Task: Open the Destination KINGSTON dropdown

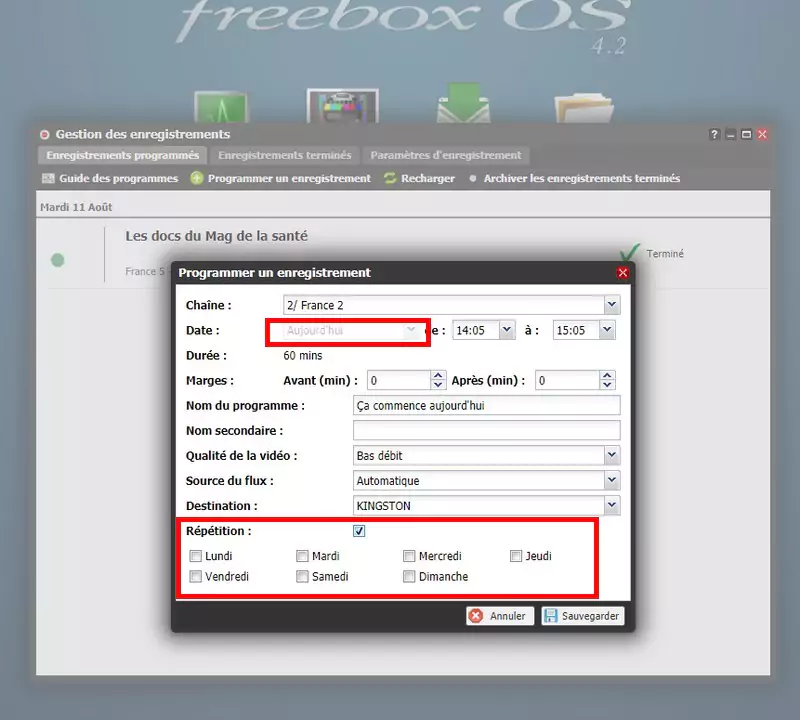Action: (x=611, y=506)
